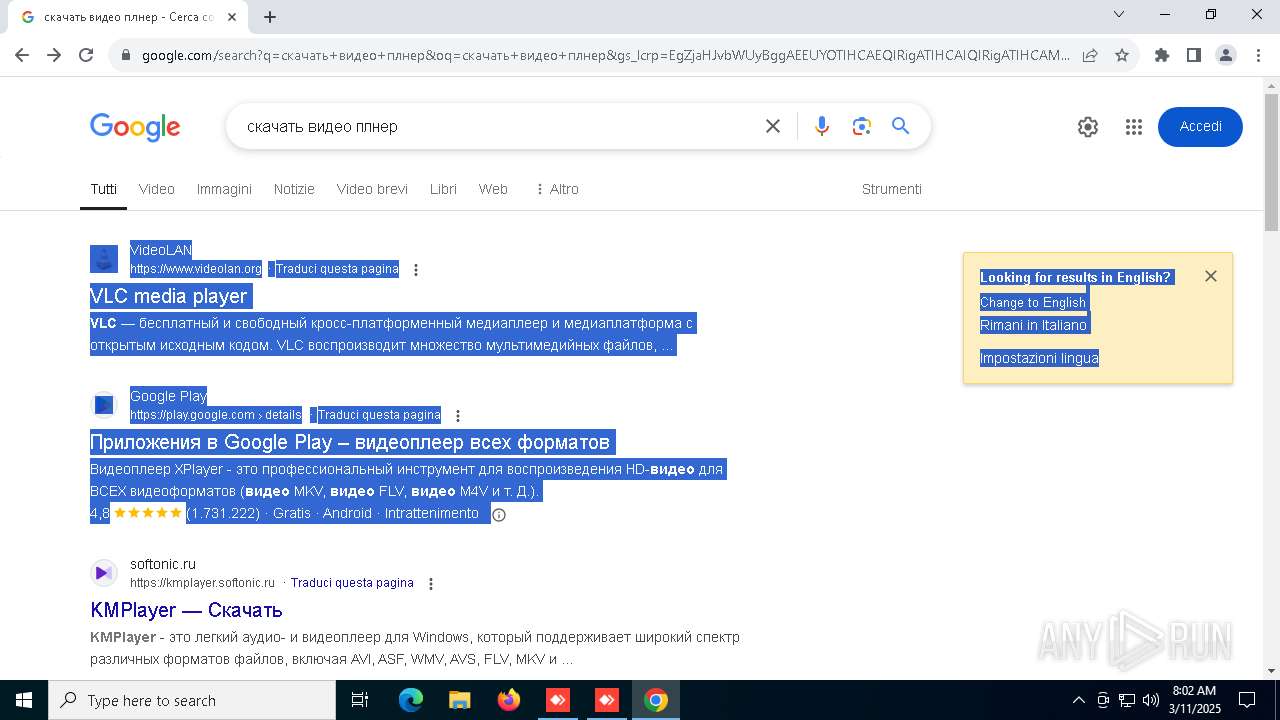Switch to the Notizie tab

[294, 189]
